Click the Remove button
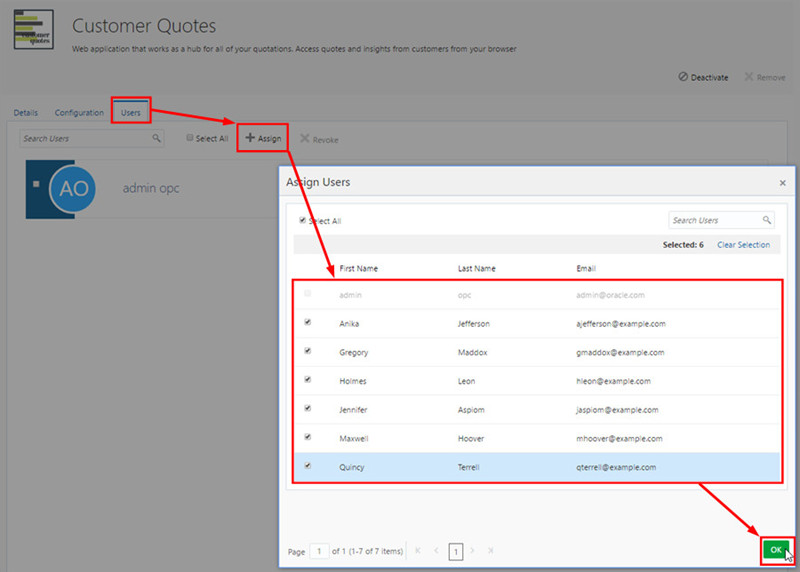This screenshot has height=572, width=800. [764, 77]
